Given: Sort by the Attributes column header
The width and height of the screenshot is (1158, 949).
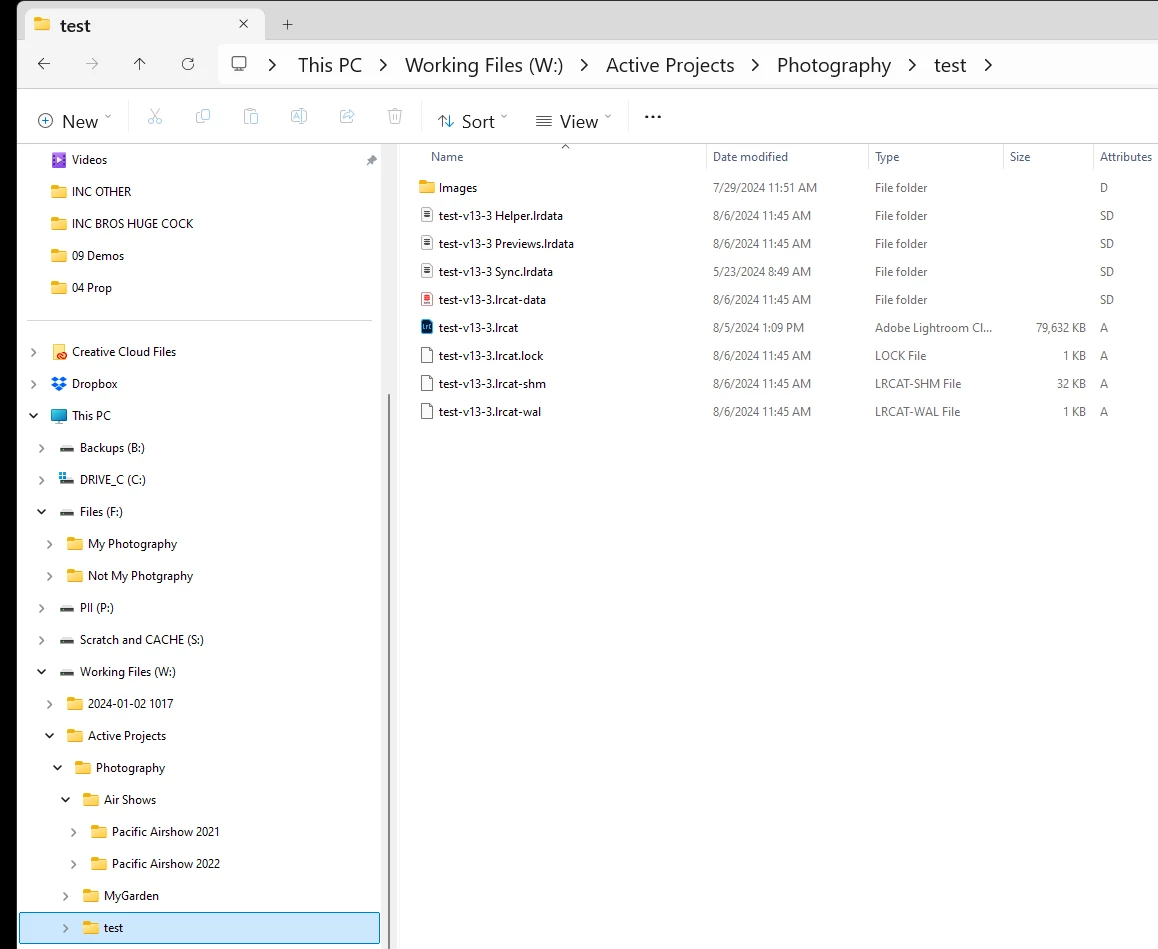Looking at the screenshot, I should pyautogui.click(x=1126, y=157).
